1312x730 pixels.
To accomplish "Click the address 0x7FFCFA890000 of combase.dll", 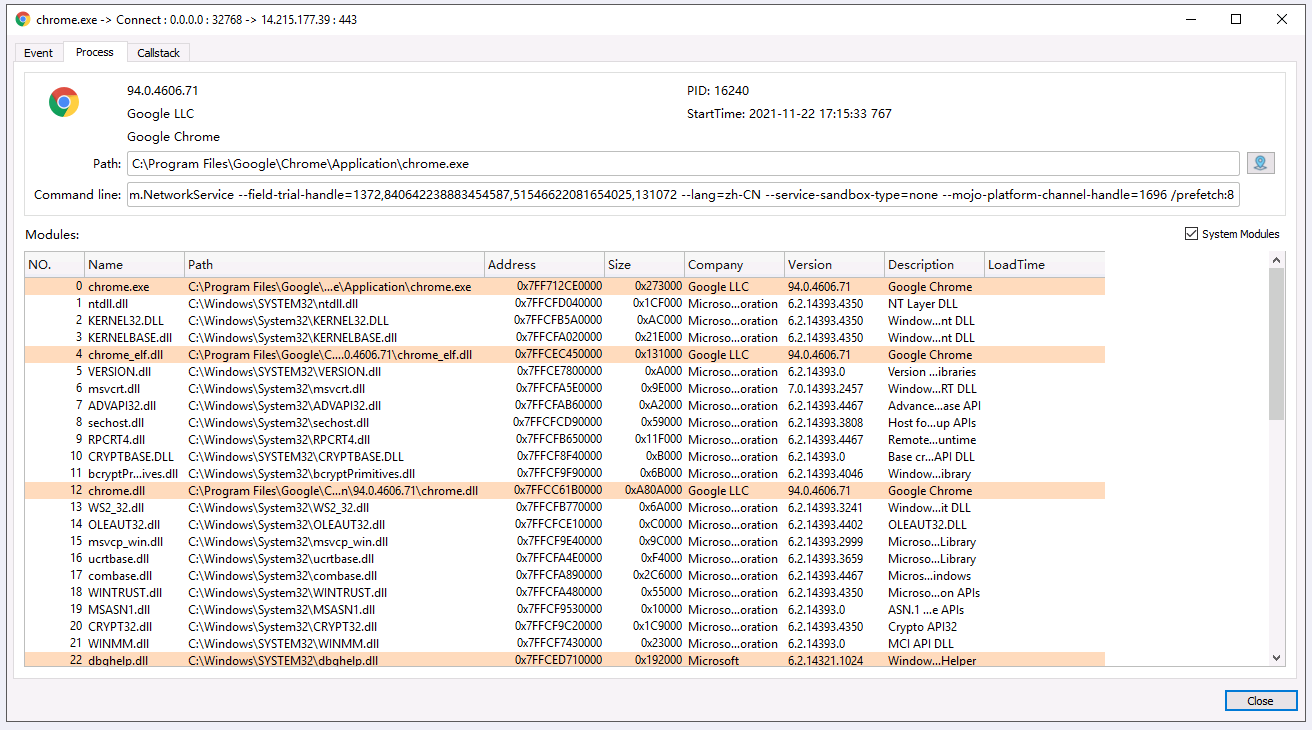I will 558,576.
